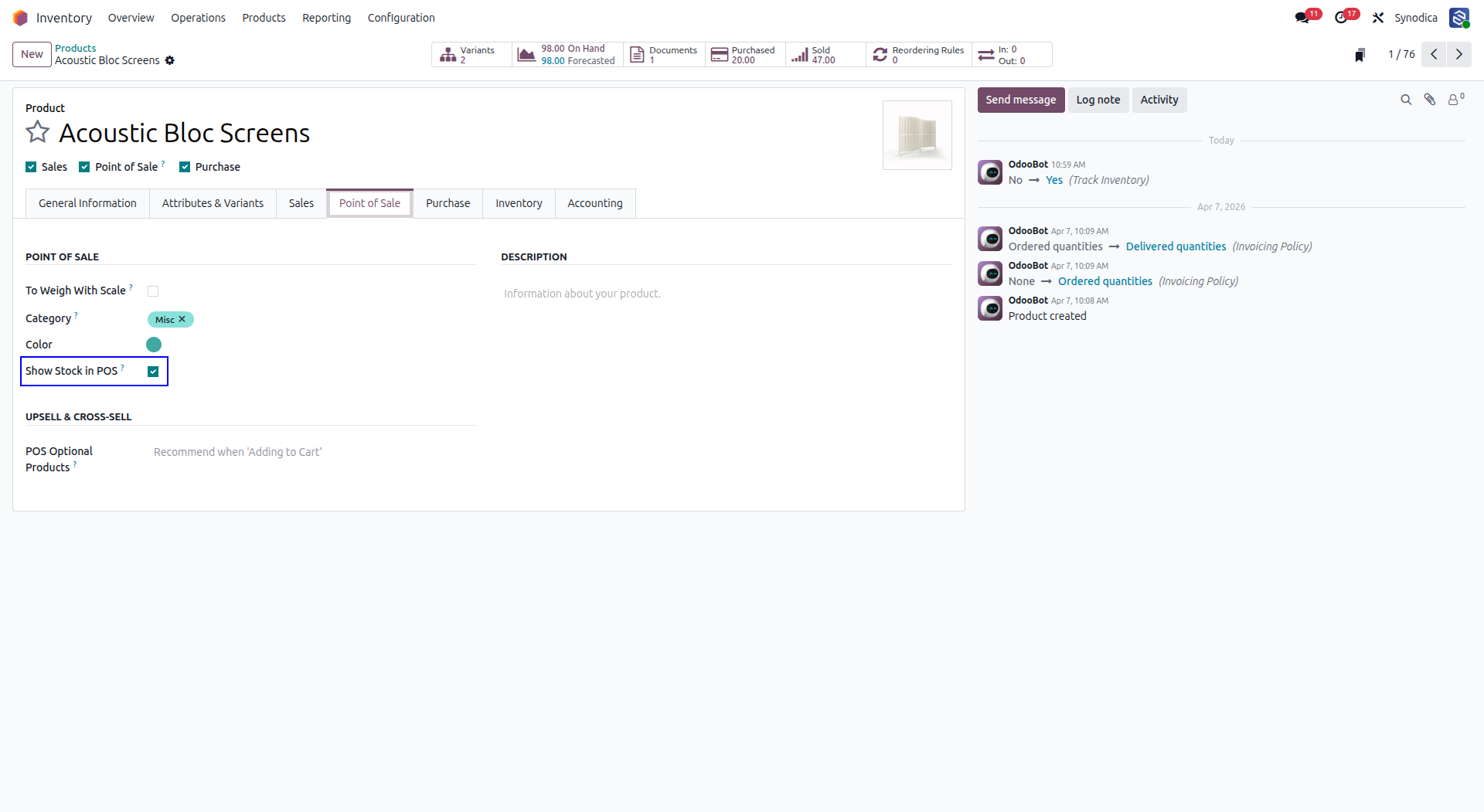The height and width of the screenshot is (812, 1484).
Task: Go to next record arrow
Action: point(1459,54)
